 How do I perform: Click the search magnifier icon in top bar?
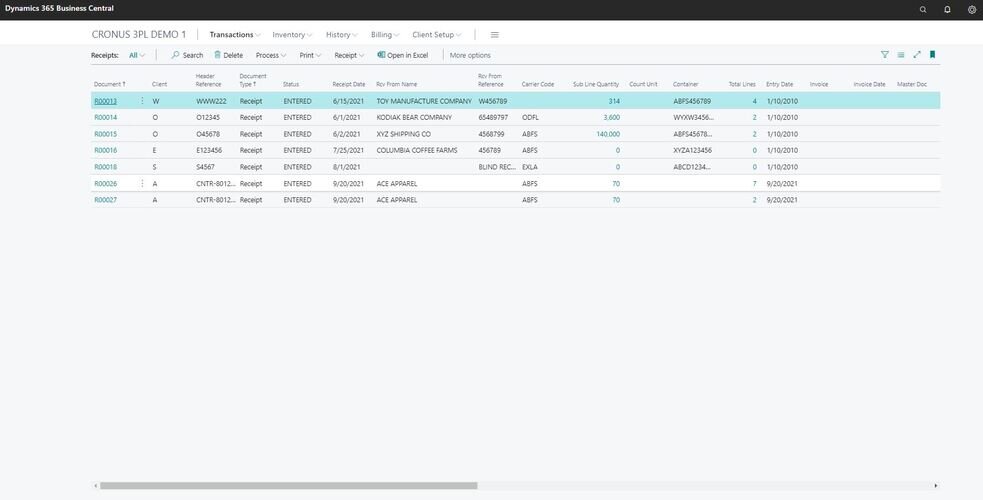pyautogui.click(x=923, y=9)
